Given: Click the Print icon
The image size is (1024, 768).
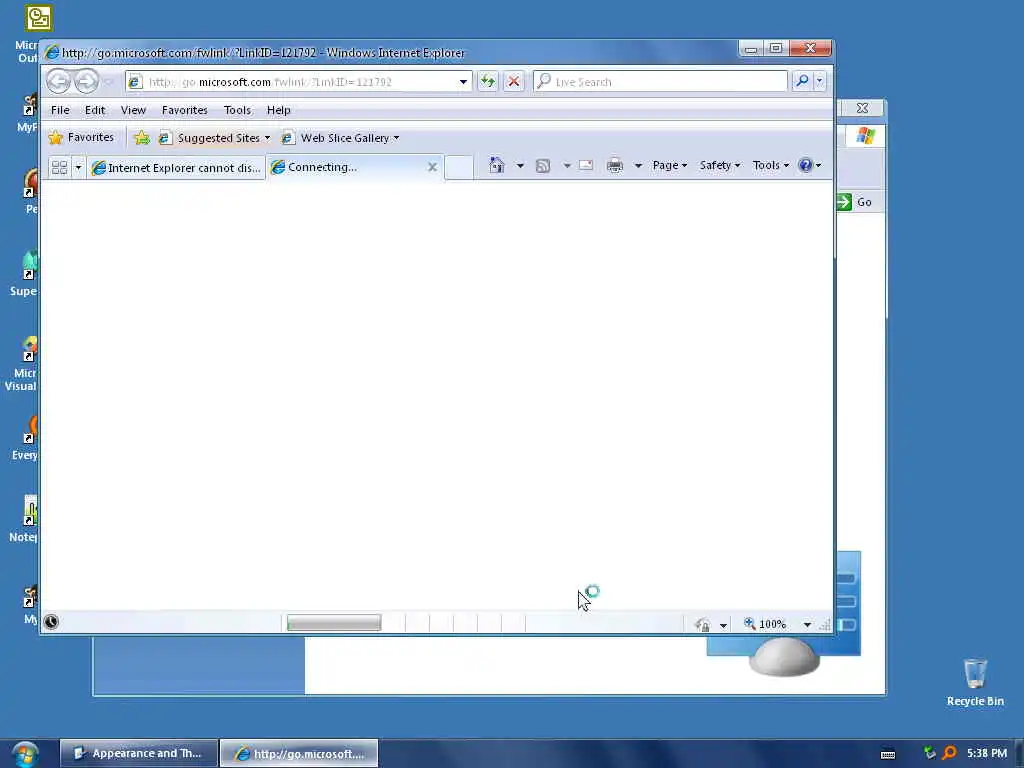Looking at the screenshot, I should pos(615,166).
